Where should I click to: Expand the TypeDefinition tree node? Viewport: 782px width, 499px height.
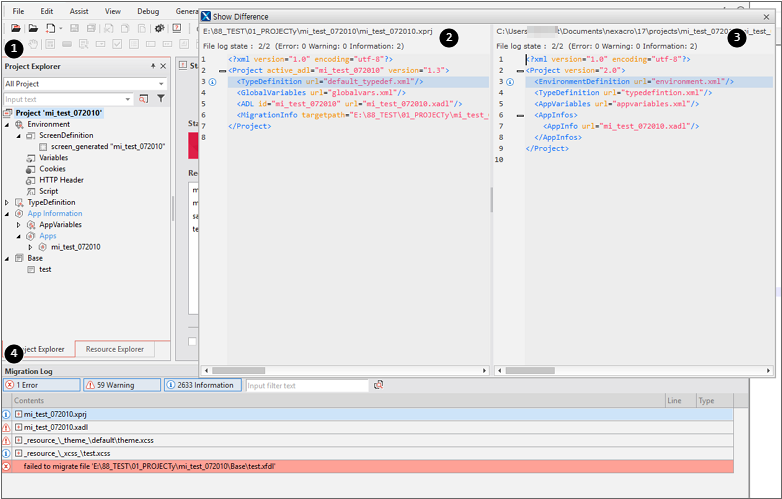point(8,202)
